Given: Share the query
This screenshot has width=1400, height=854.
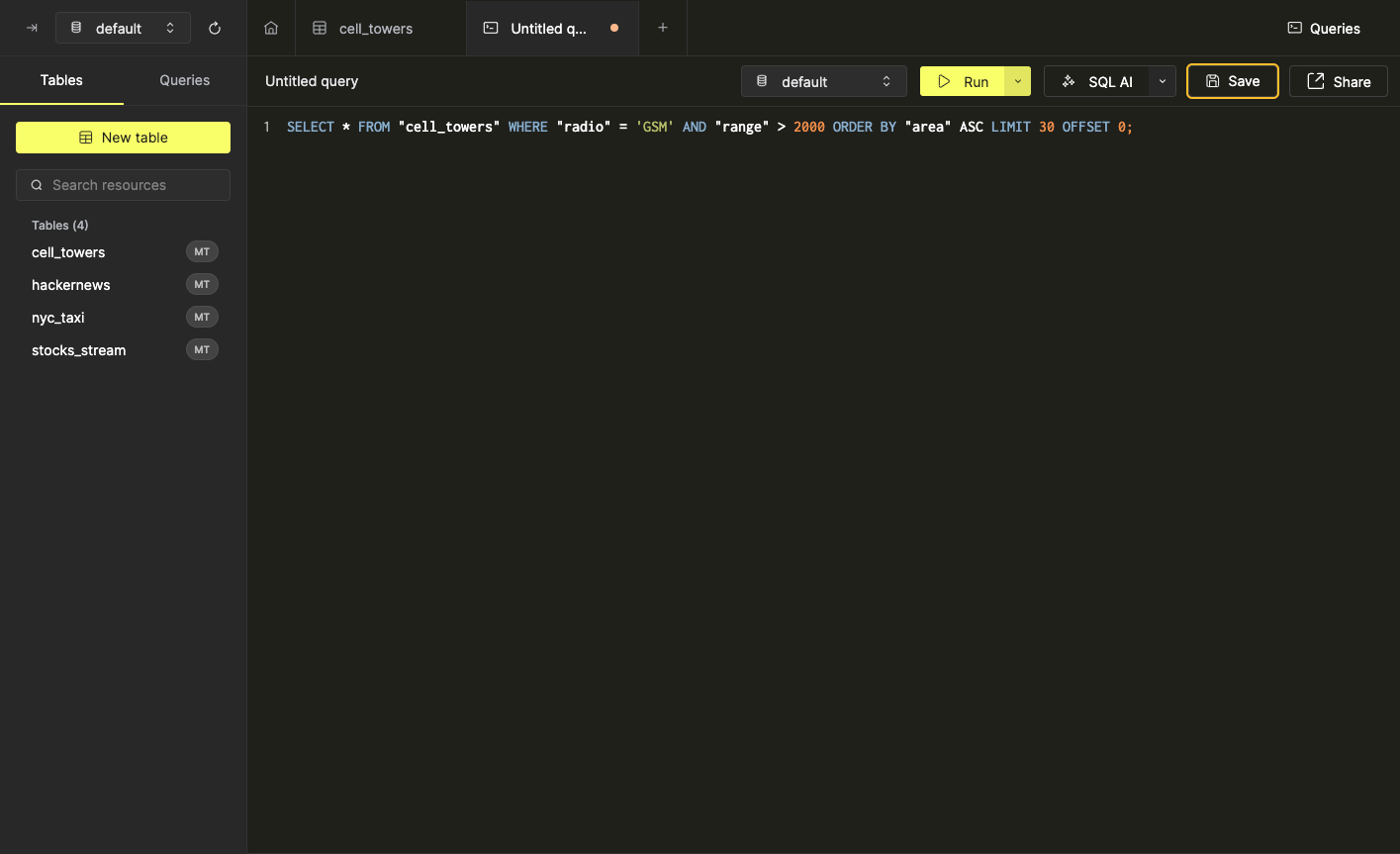Looking at the screenshot, I should point(1338,81).
